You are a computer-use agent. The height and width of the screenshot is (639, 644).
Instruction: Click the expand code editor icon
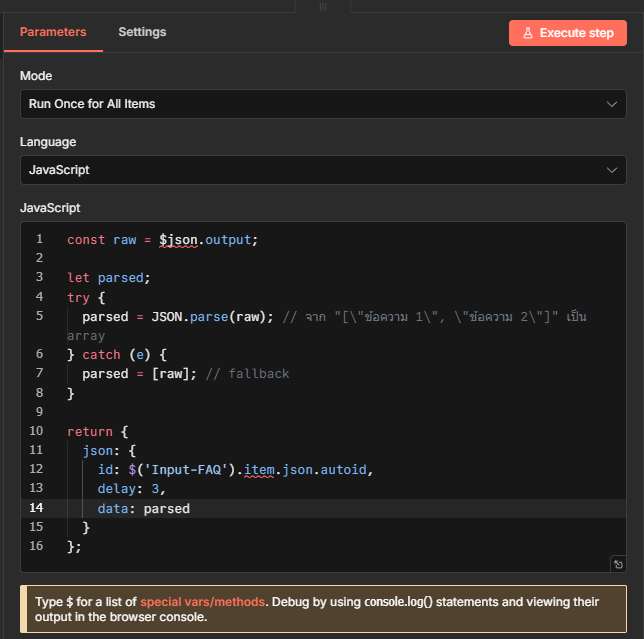(x=617, y=564)
